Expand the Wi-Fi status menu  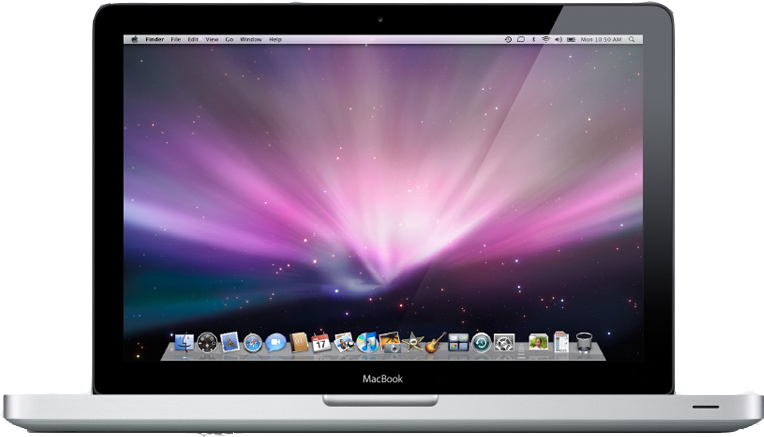(545, 39)
